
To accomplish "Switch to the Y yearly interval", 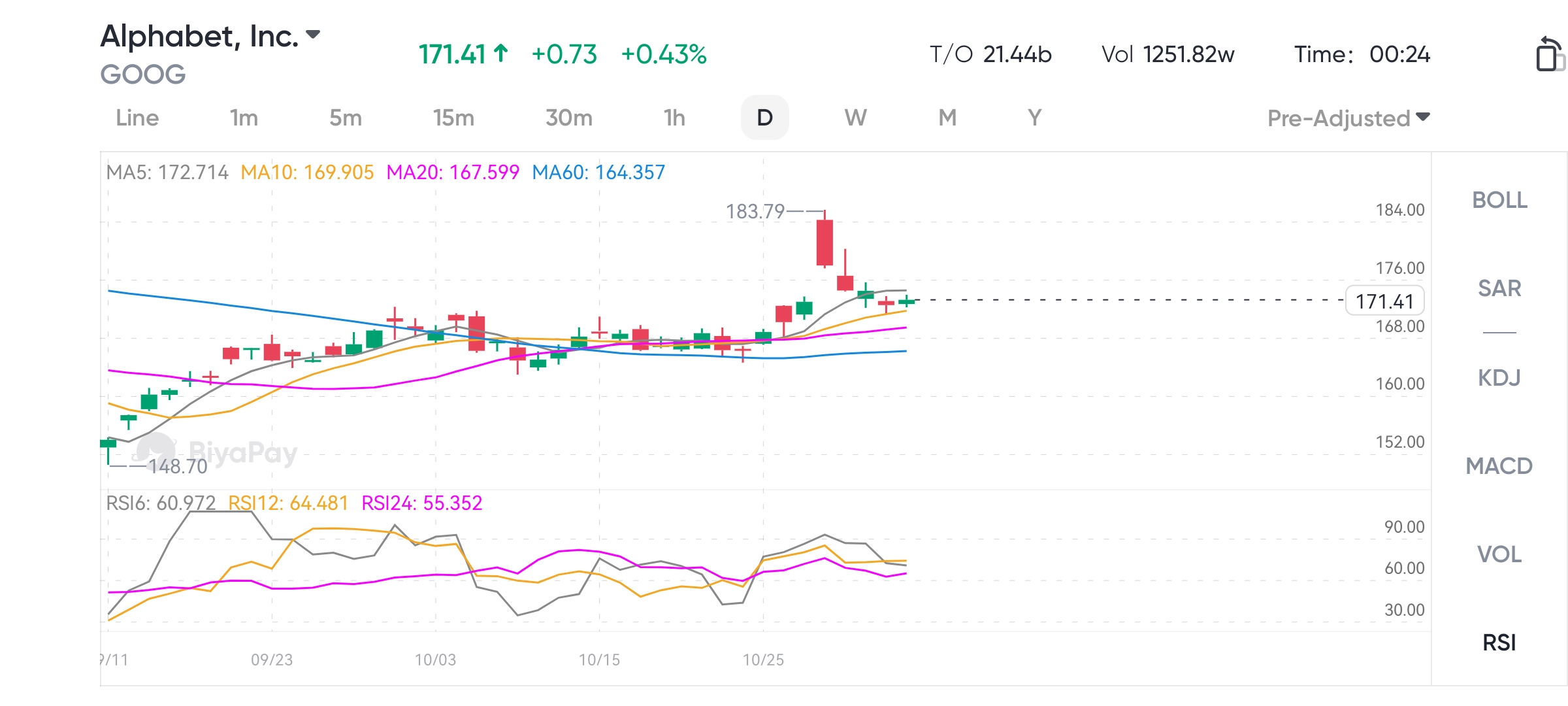I will point(1034,118).
